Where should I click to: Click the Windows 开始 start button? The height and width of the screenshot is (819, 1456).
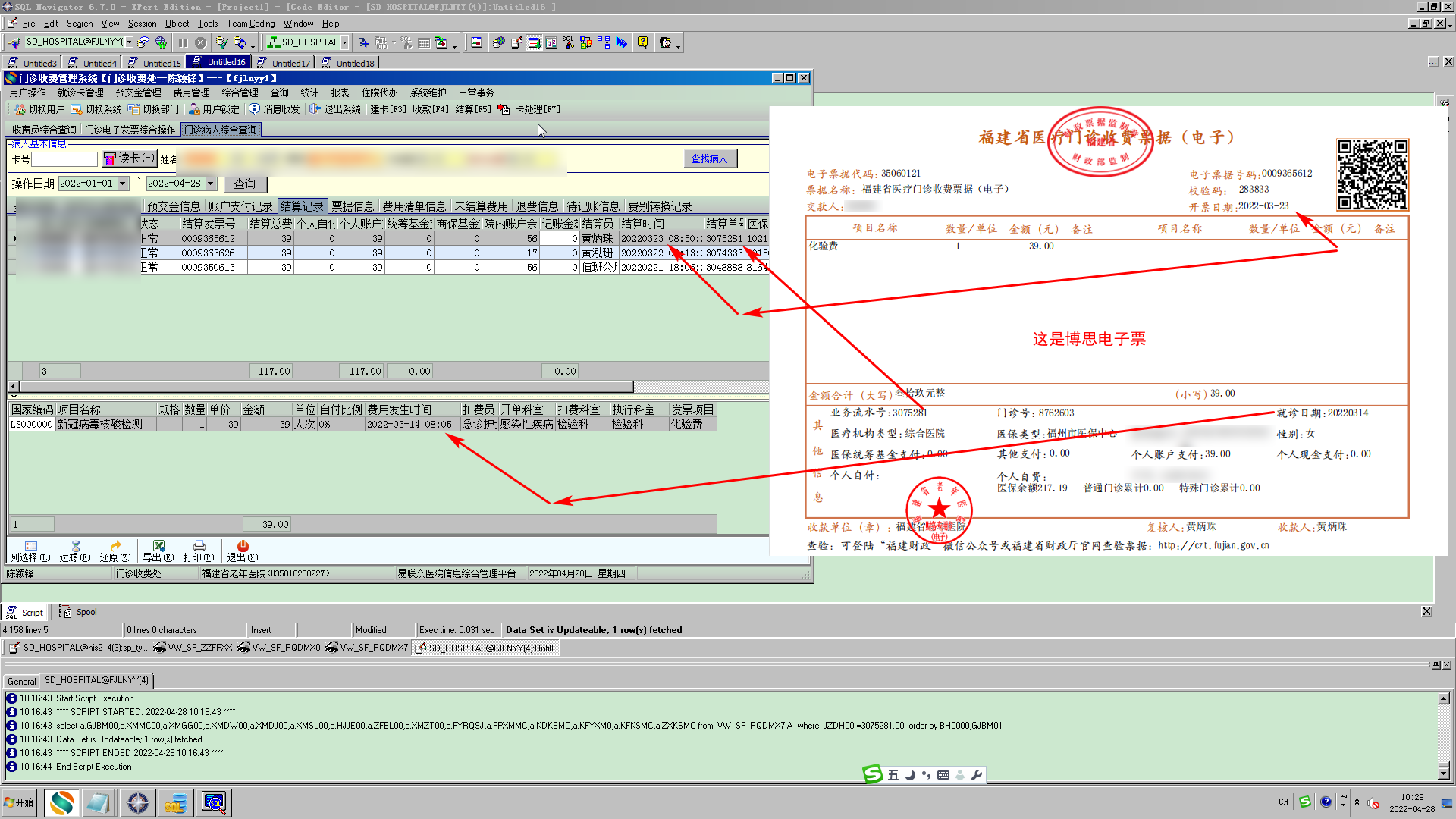[20, 802]
